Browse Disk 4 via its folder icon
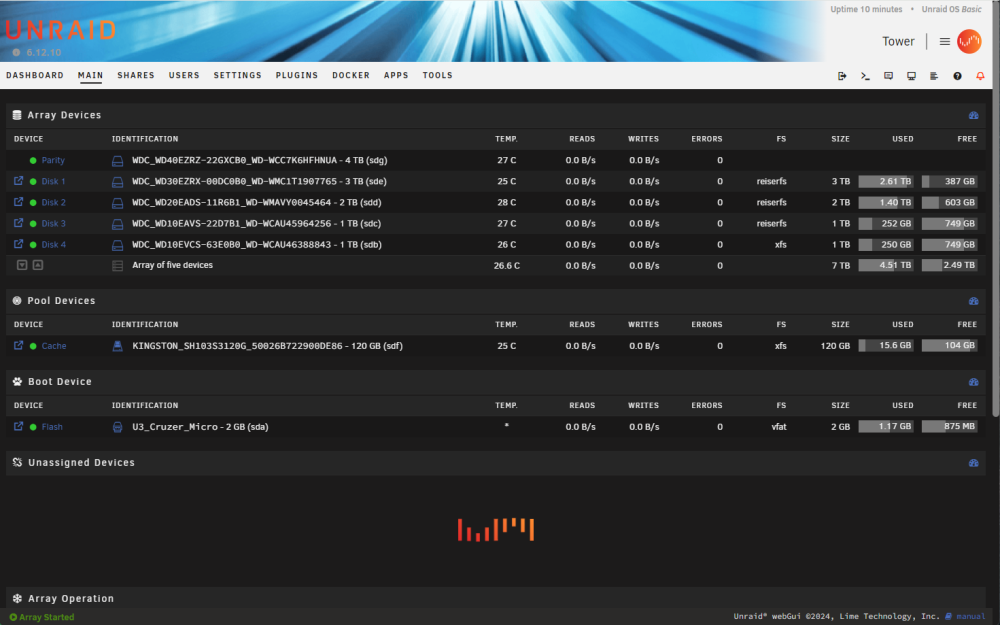The height and width of the screenshot is (625, 1000). coord(18,244)
